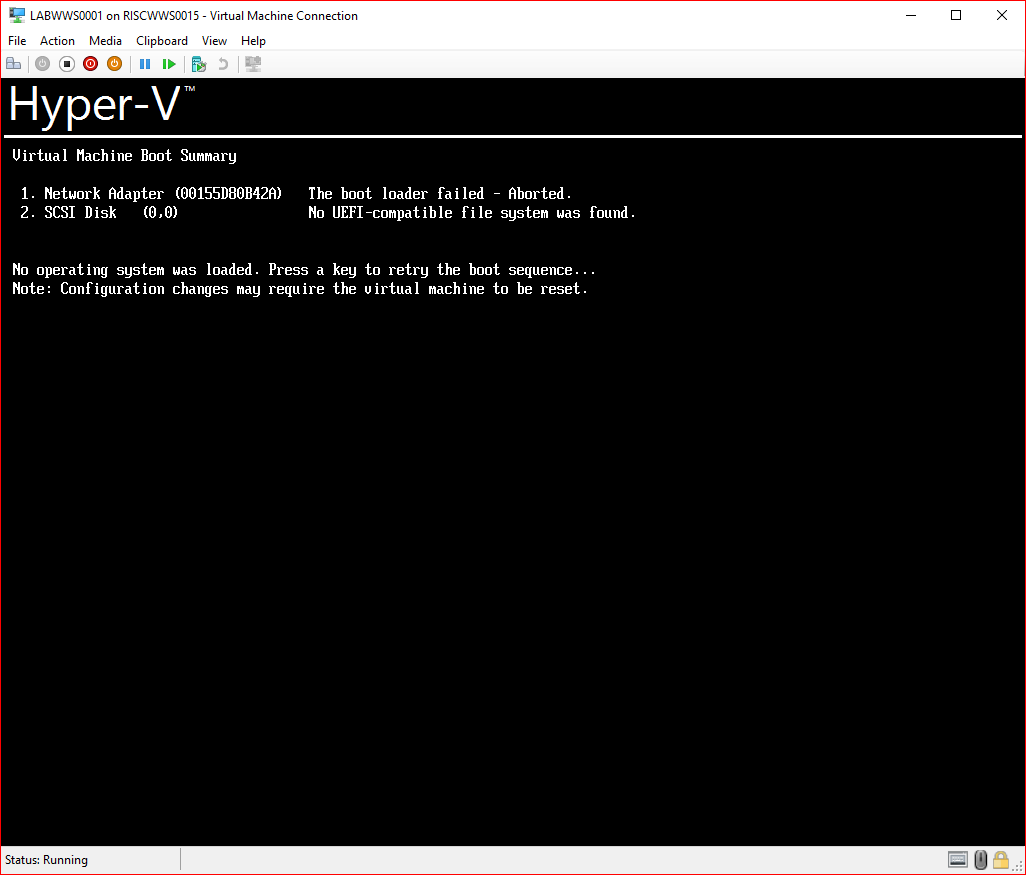Maximize the Virtual Machine Connection window

point(956,15)
